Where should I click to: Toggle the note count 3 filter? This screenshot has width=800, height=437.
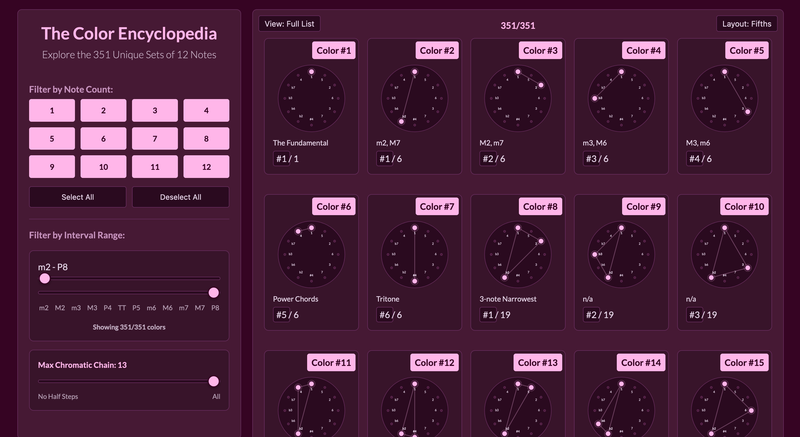[155, 110]
